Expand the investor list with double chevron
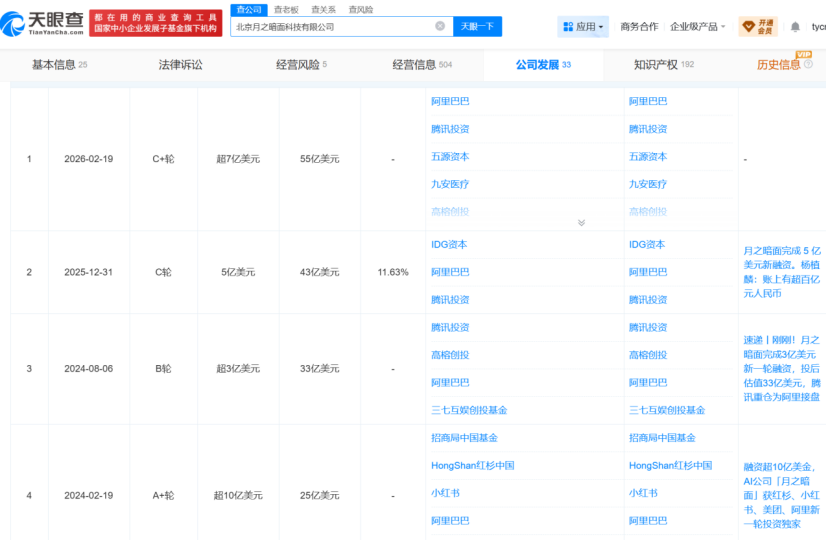826x540 pixels. coord(582,223)
